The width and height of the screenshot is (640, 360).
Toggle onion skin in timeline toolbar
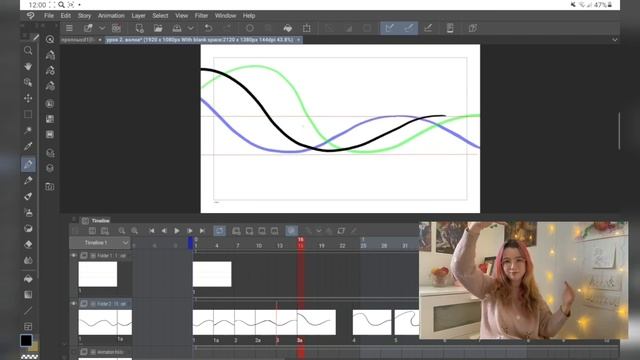tap(291, 231)
